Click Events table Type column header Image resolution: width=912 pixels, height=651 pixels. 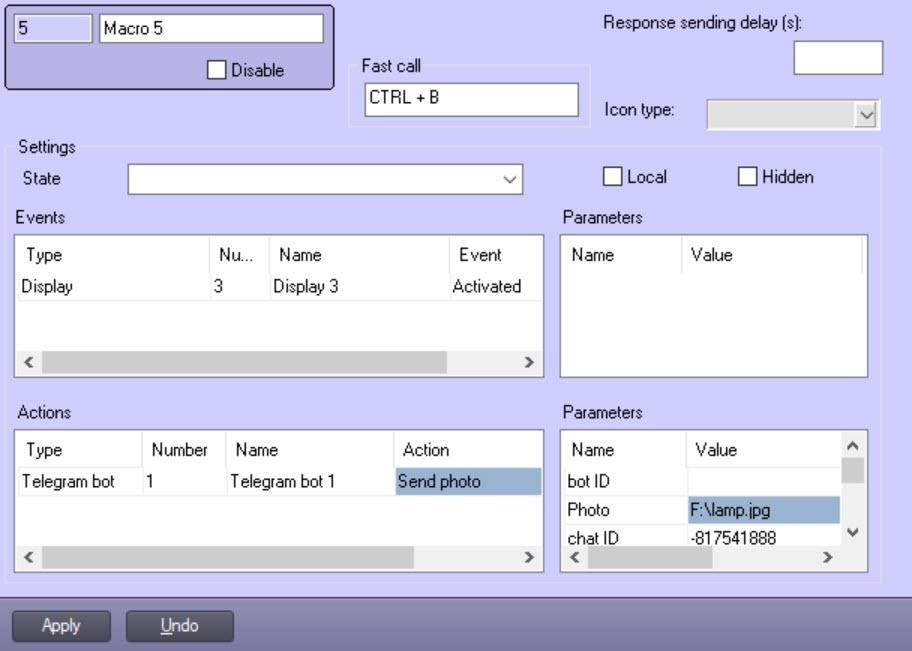click(114, 255)
